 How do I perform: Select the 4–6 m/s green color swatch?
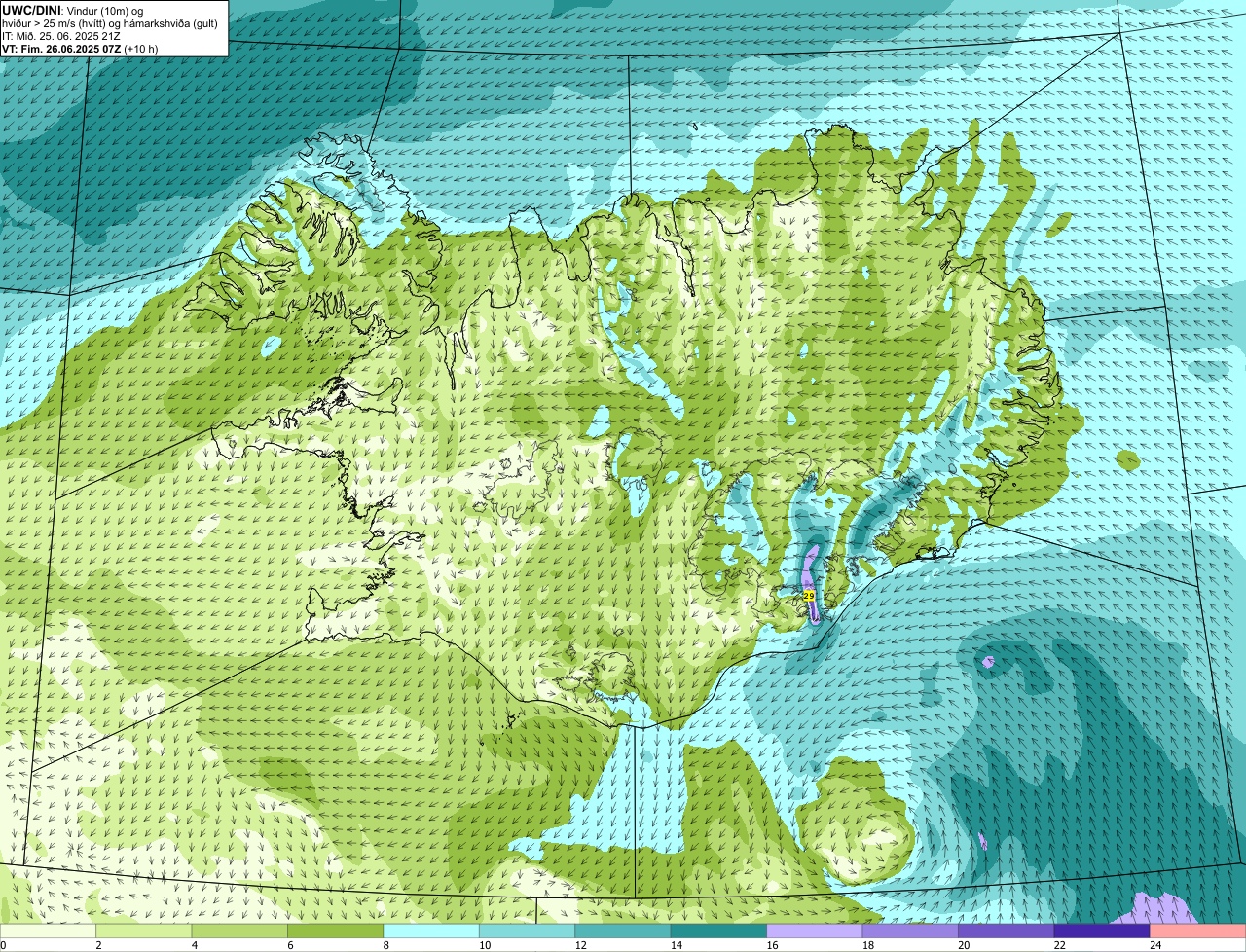(239, 932)
